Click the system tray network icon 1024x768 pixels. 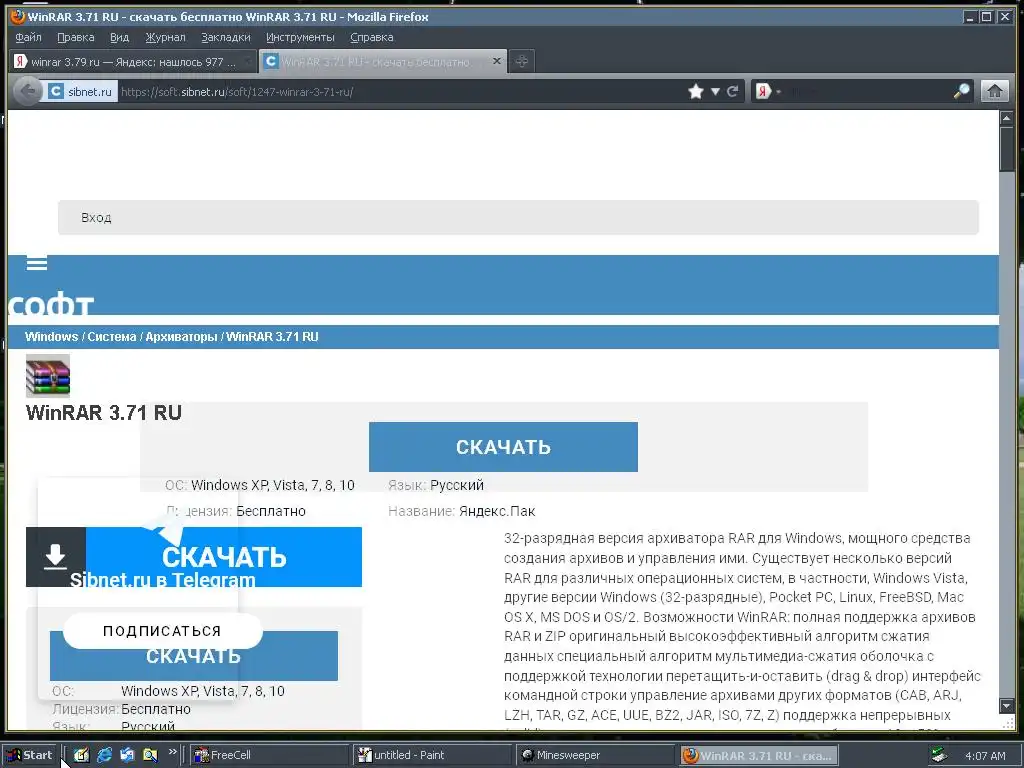point(939,755)
